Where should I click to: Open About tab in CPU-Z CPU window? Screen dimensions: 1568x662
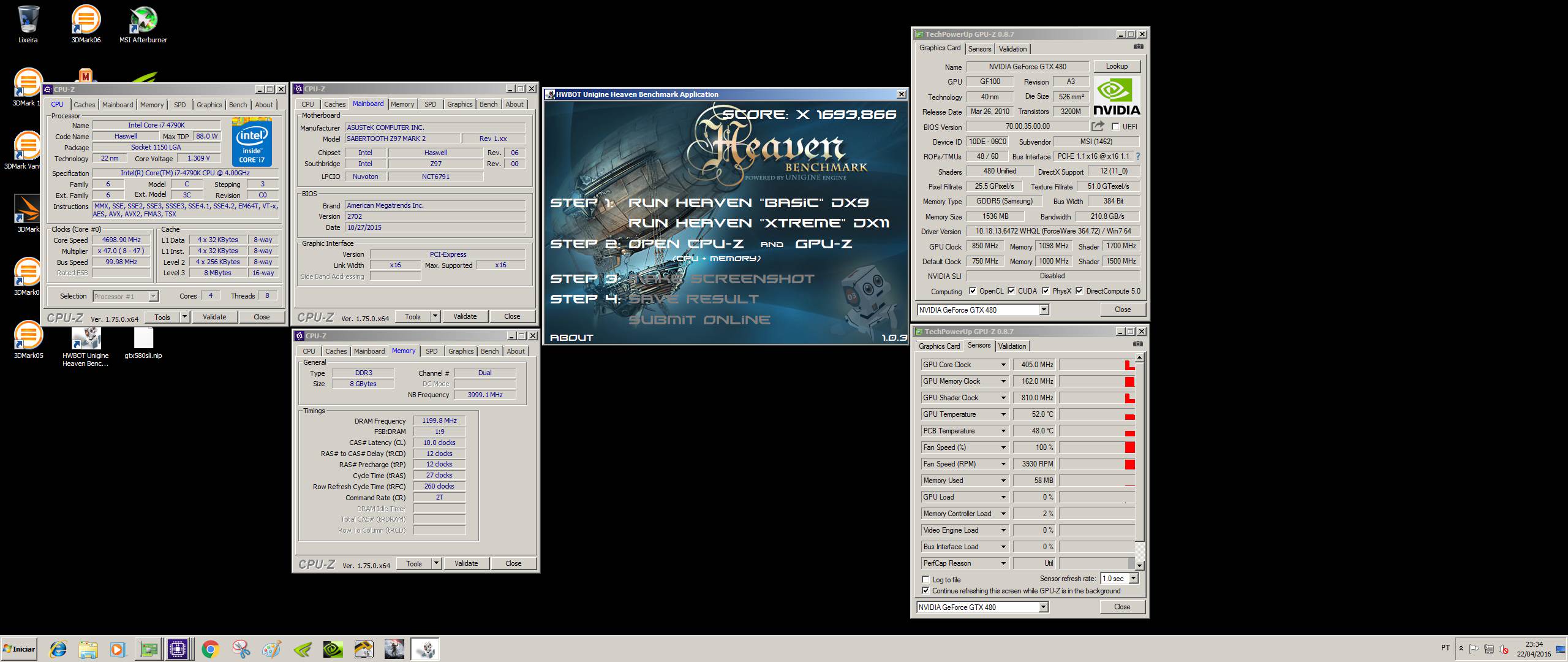(264, 105)
